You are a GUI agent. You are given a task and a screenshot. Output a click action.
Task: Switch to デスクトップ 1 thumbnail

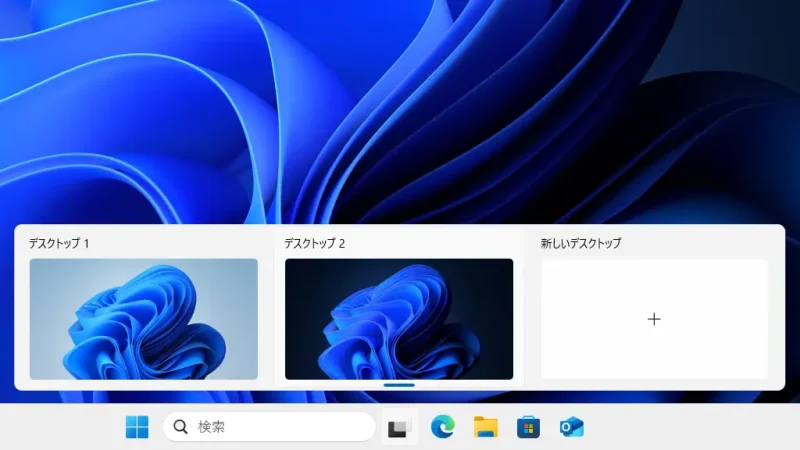click(143, 319)
